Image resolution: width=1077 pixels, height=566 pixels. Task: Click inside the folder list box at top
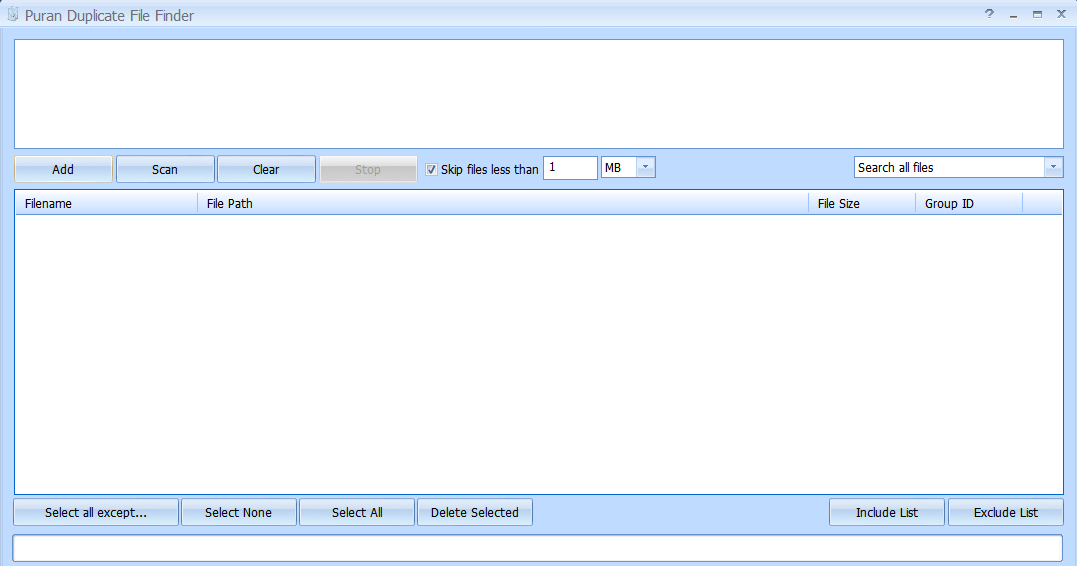pos(538,93)
